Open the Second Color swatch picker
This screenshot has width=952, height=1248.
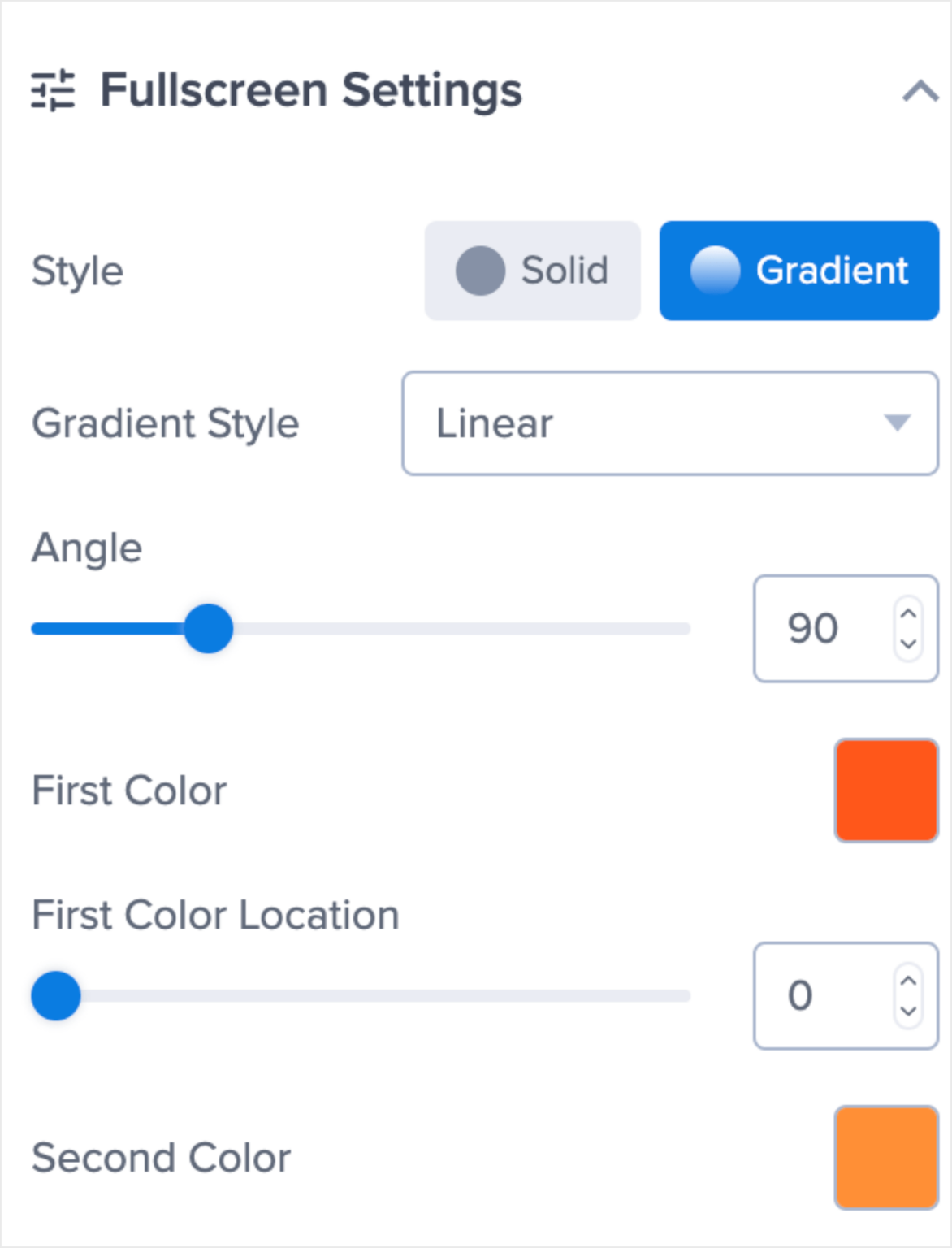(x=886, y=1158)
